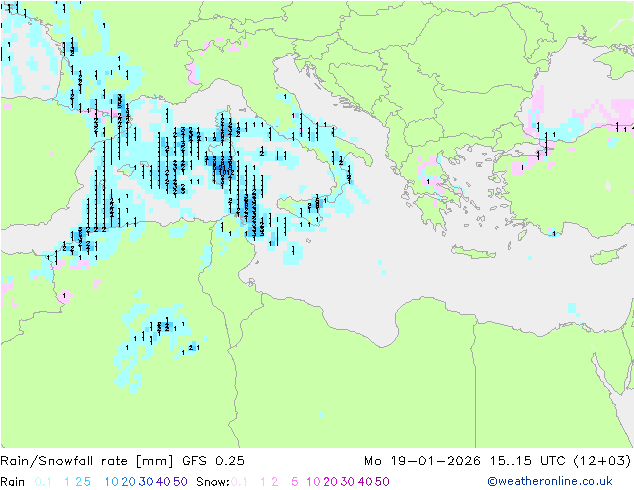Click the Snow legend label
Screen dimensions: 634x490
click(x=211, y=481)
